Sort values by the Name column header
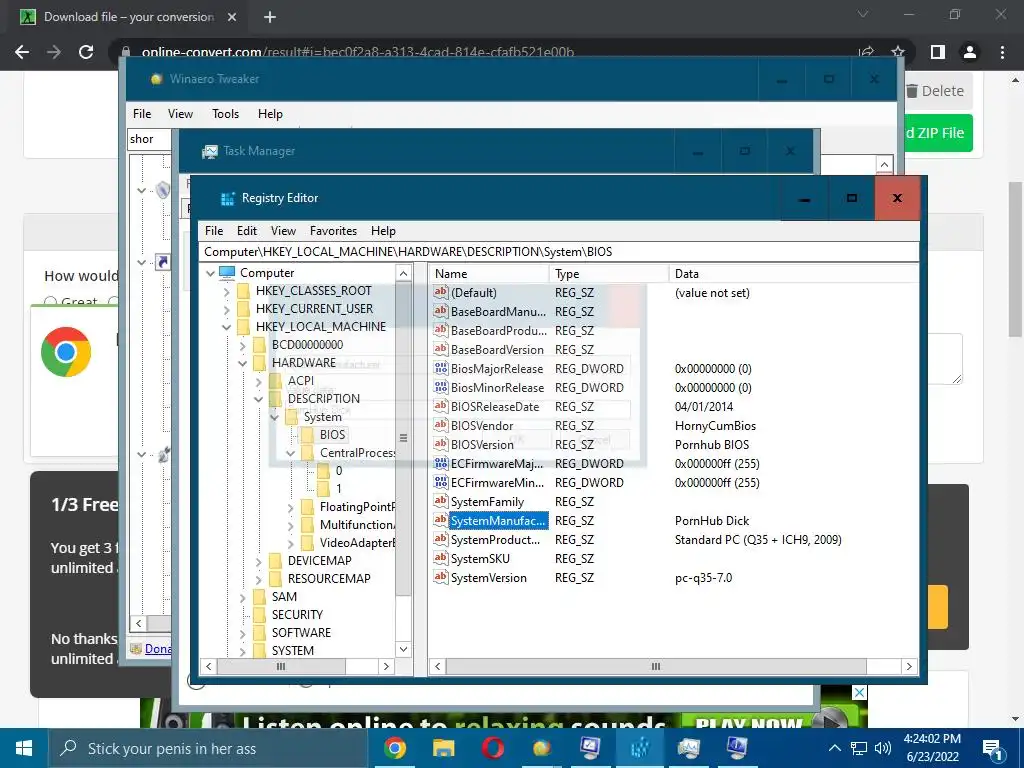Image resolution: width=1024 pixels, height=768 pixels. click(x=489, y=274)
